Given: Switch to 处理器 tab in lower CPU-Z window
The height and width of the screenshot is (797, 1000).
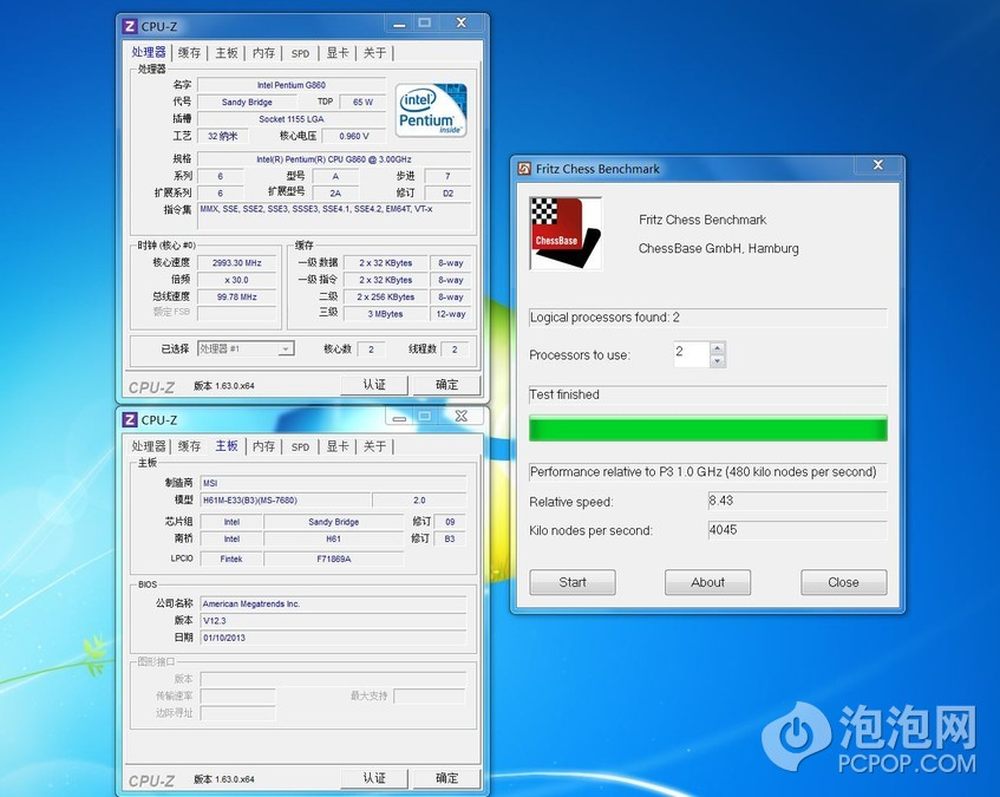Looking at the screenshot, I should tap(149, 446).
